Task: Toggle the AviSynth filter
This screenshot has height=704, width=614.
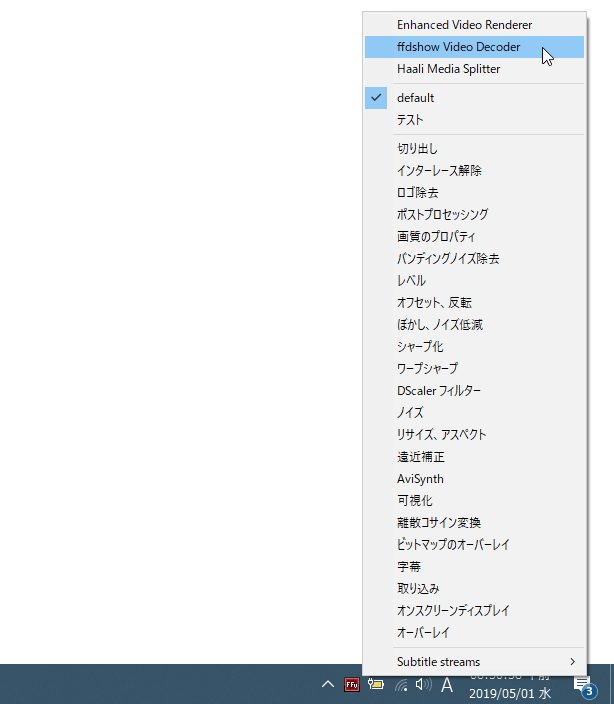Action: click(x=474, y=479)
